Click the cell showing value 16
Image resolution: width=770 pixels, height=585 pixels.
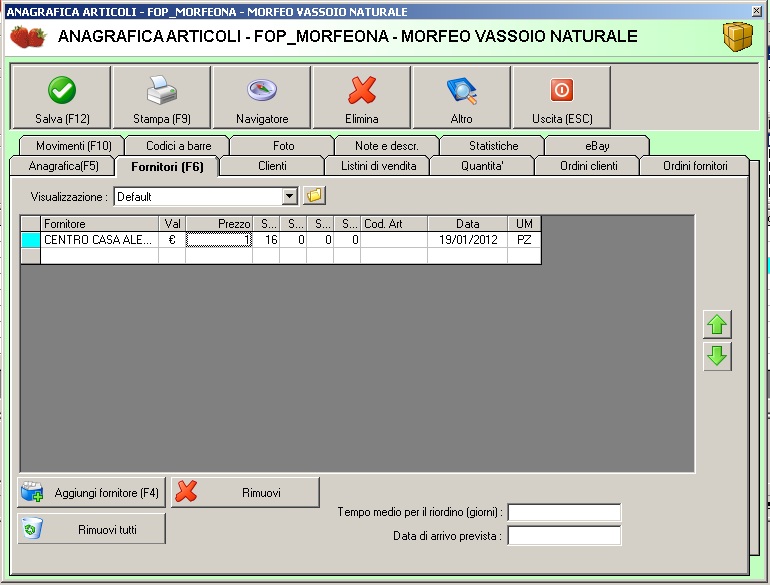(266, 240)
